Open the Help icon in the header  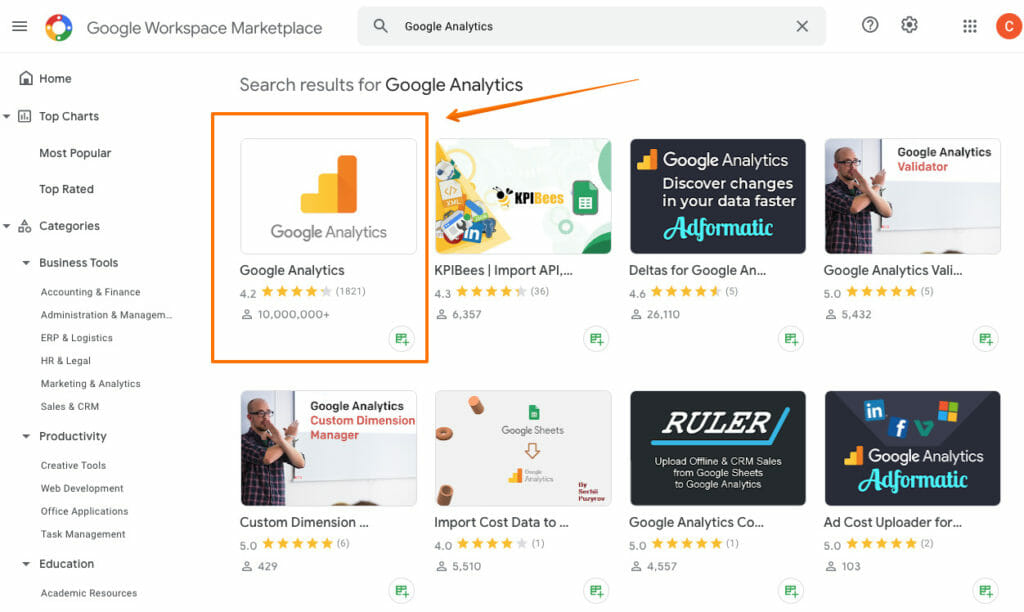tap(869, 26)
